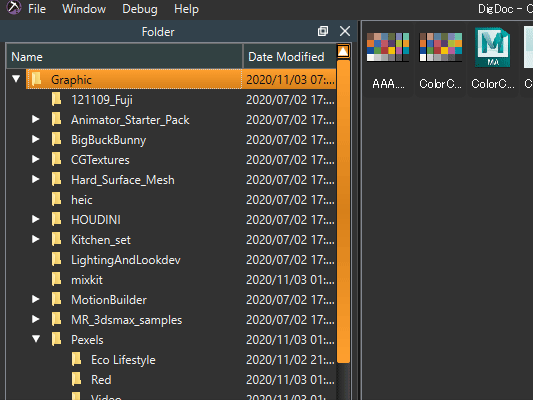Open the Window menu
Viewport: 533px width, 400px height.
(x=84, y=9)
